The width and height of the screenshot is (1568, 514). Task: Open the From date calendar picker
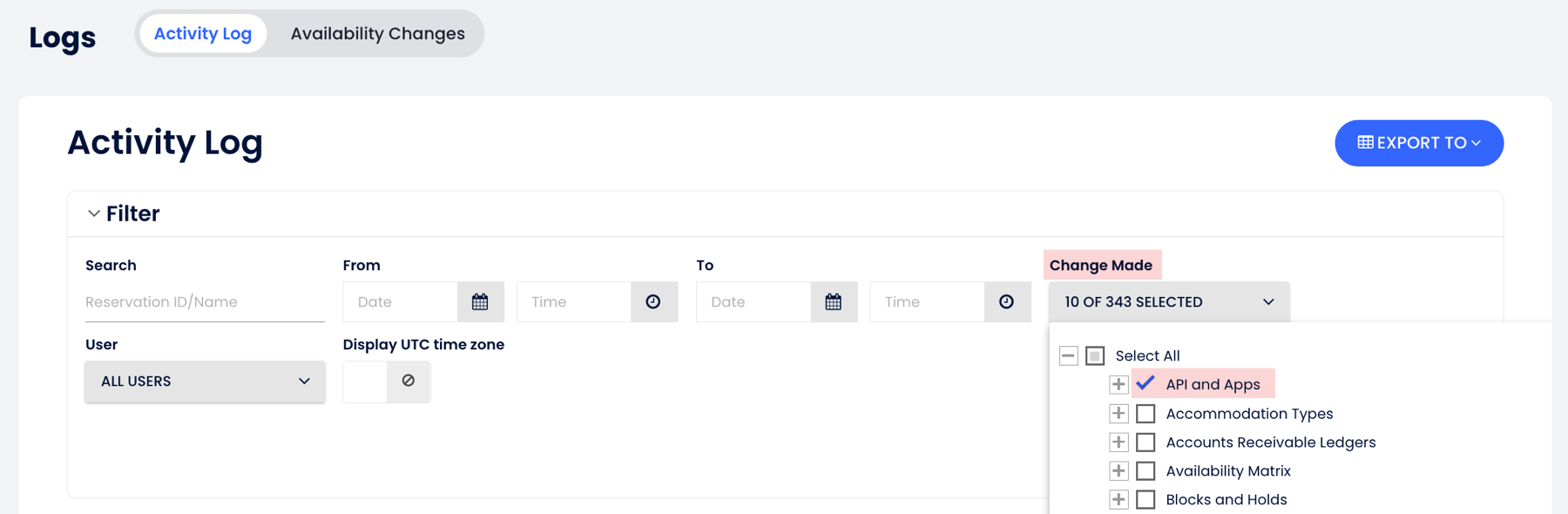pyautogui.click(x=480, y=302)
